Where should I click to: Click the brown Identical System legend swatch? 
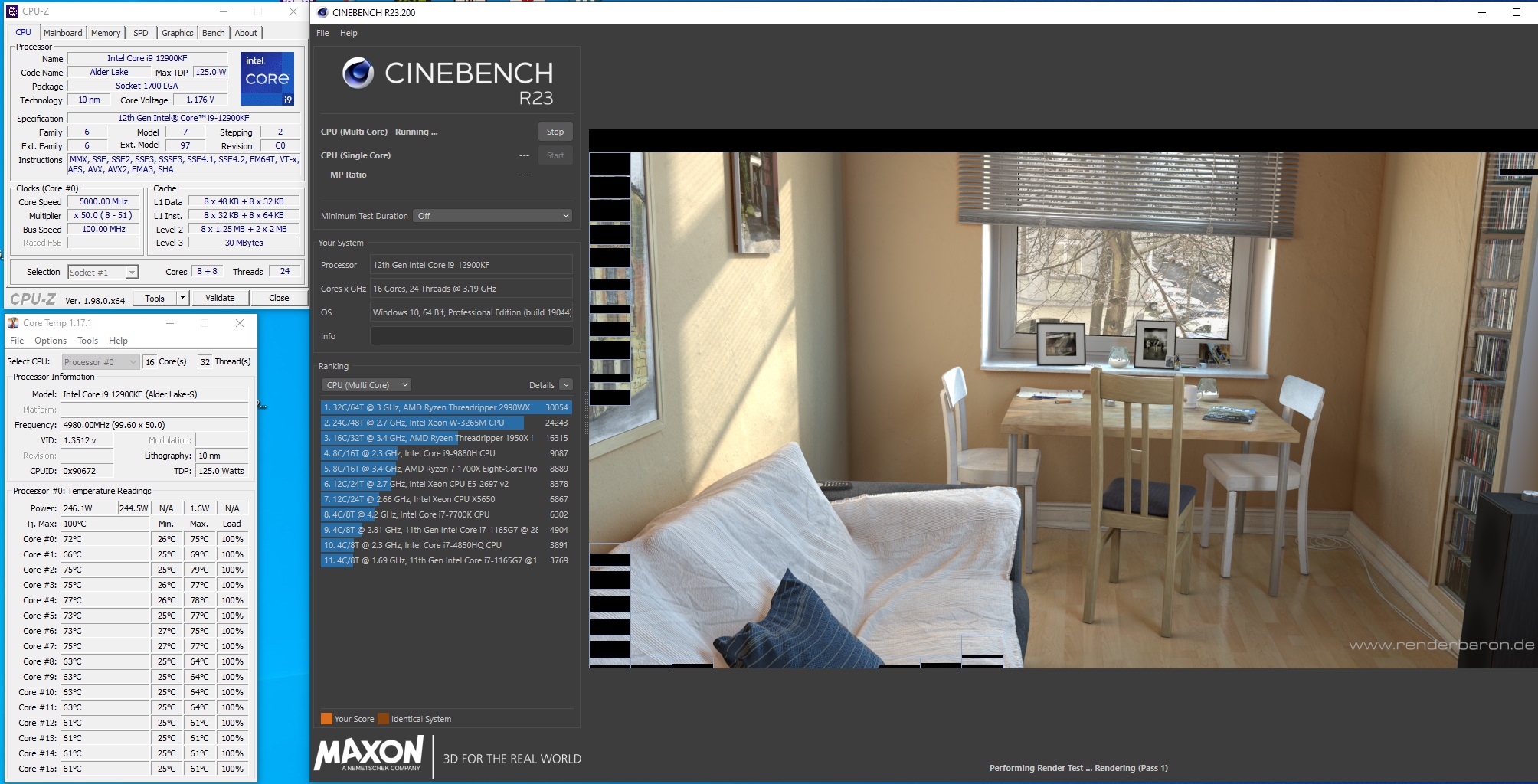[x=383, y=719]
